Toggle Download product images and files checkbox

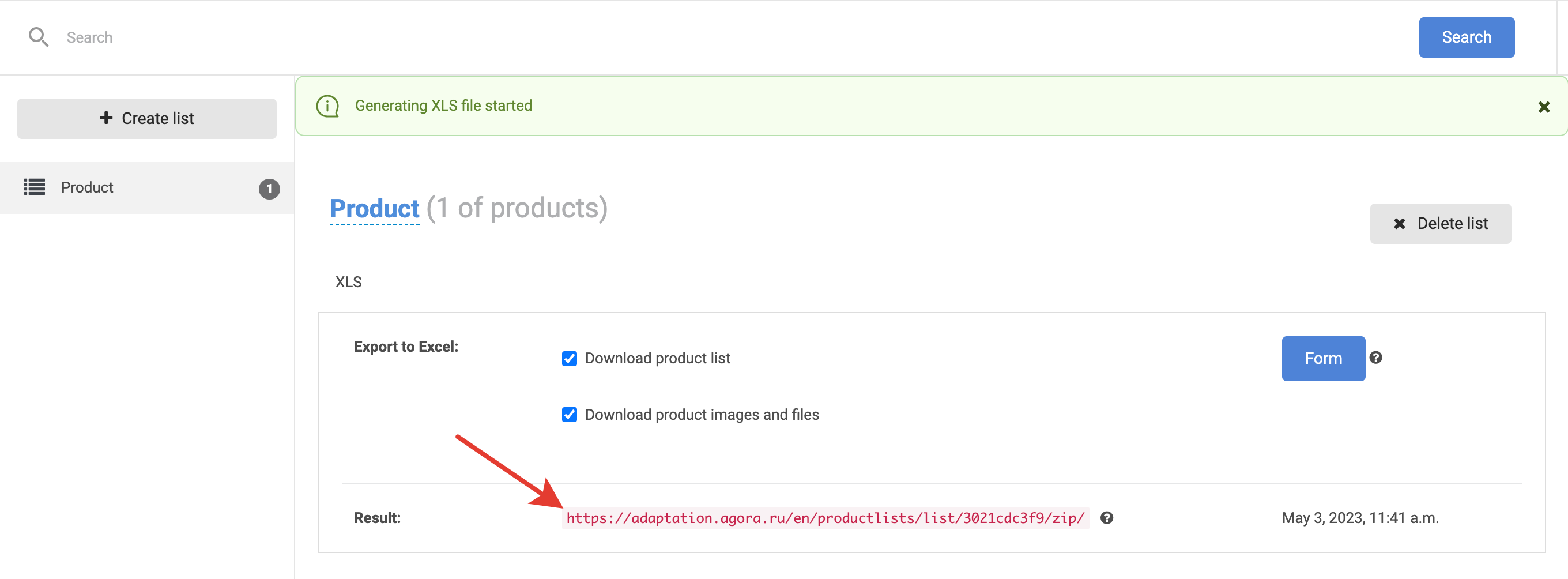coord(569,415)
